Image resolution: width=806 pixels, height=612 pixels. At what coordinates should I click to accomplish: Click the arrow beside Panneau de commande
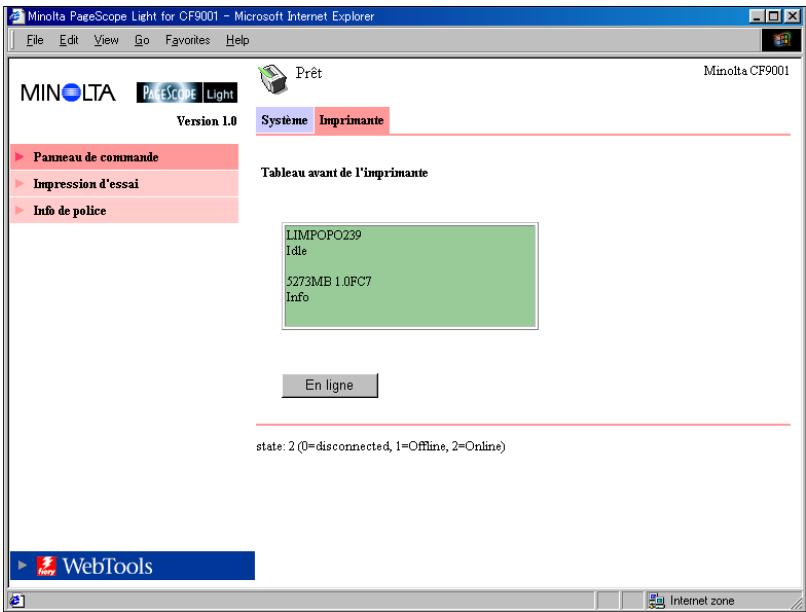(20, 157)
